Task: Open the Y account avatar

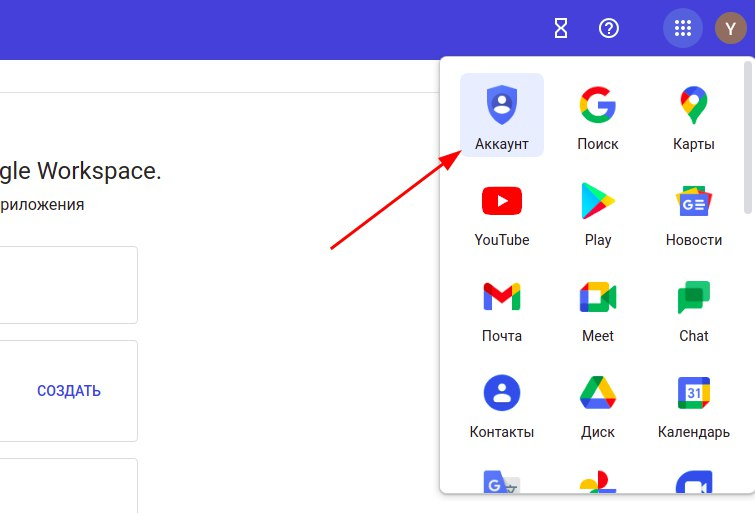Action: click(730, 28)
